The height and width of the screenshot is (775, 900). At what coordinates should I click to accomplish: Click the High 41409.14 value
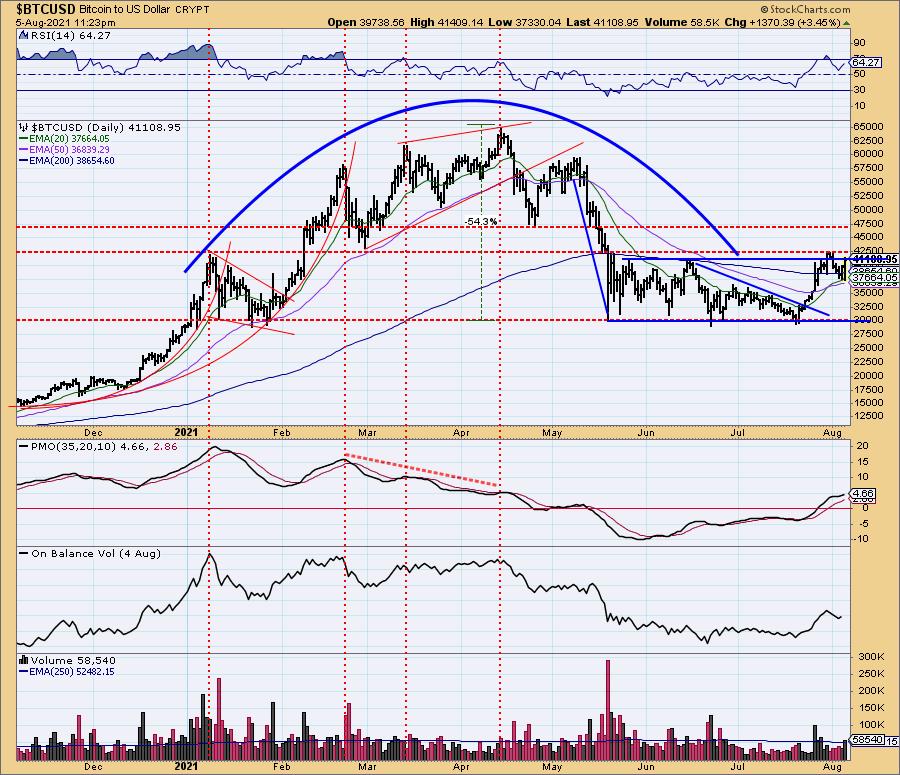tap(447, 22)
